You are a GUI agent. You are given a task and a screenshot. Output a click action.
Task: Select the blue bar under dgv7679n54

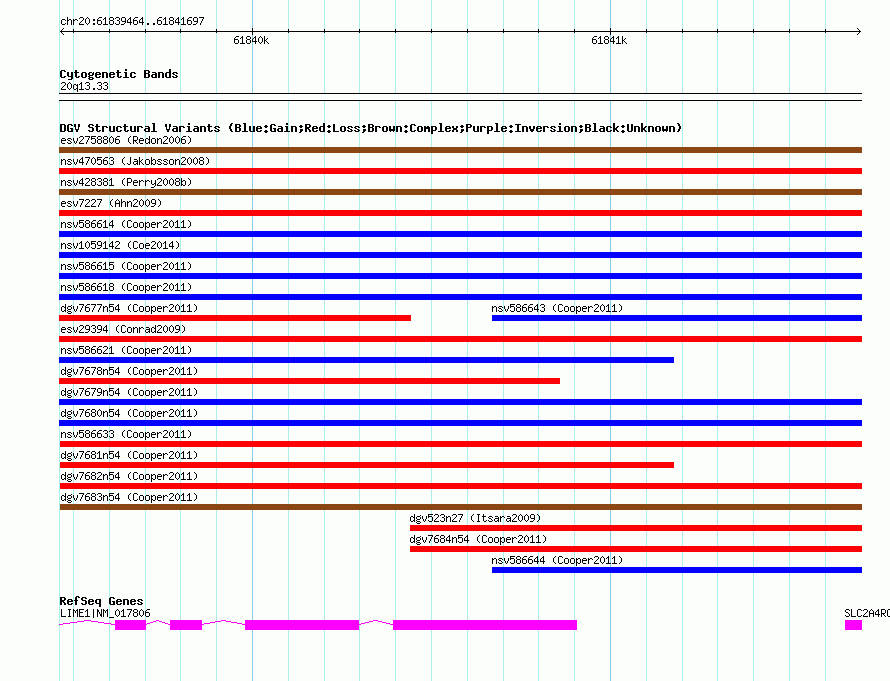pyautogui.click(x=460, y=402)
